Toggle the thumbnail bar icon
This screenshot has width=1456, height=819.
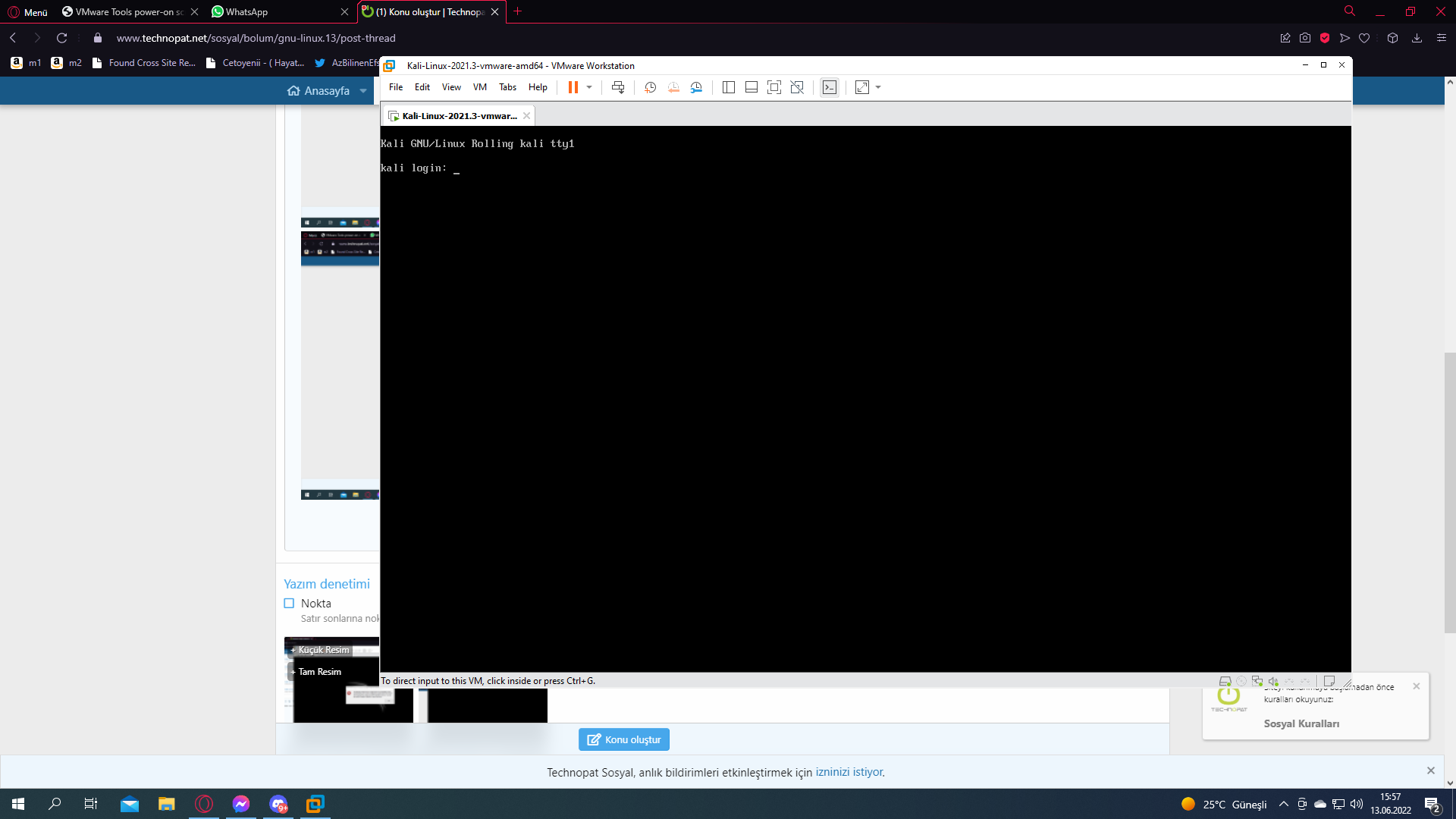click(x=751, y=87)
